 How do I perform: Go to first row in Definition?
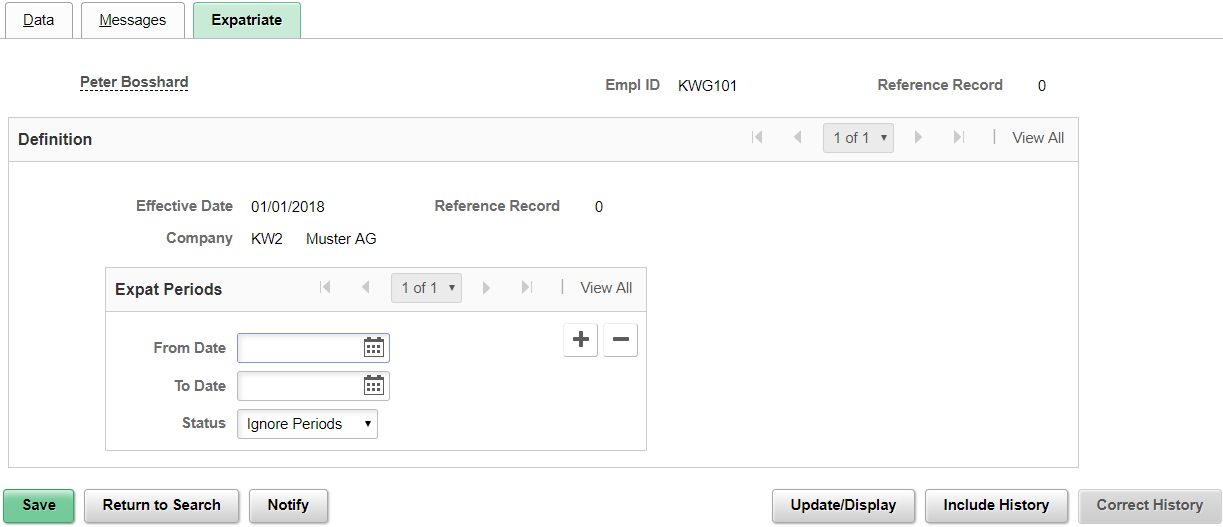(x=757, y=138)
